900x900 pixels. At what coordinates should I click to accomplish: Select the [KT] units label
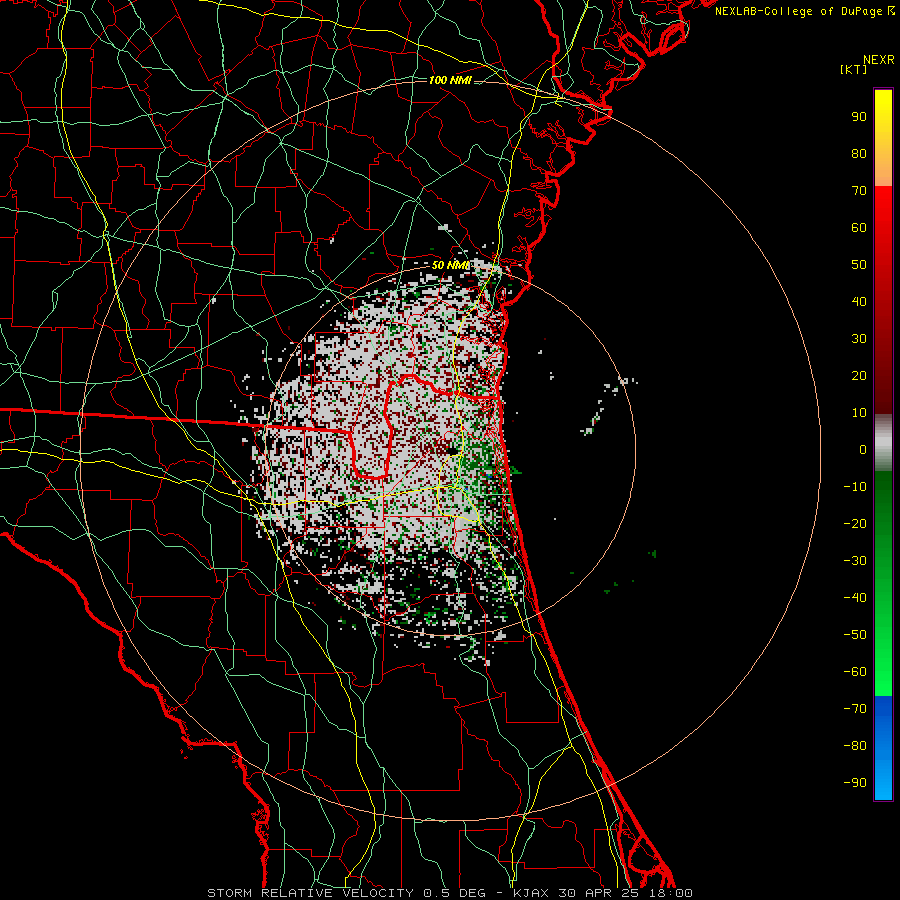(854, 69)
